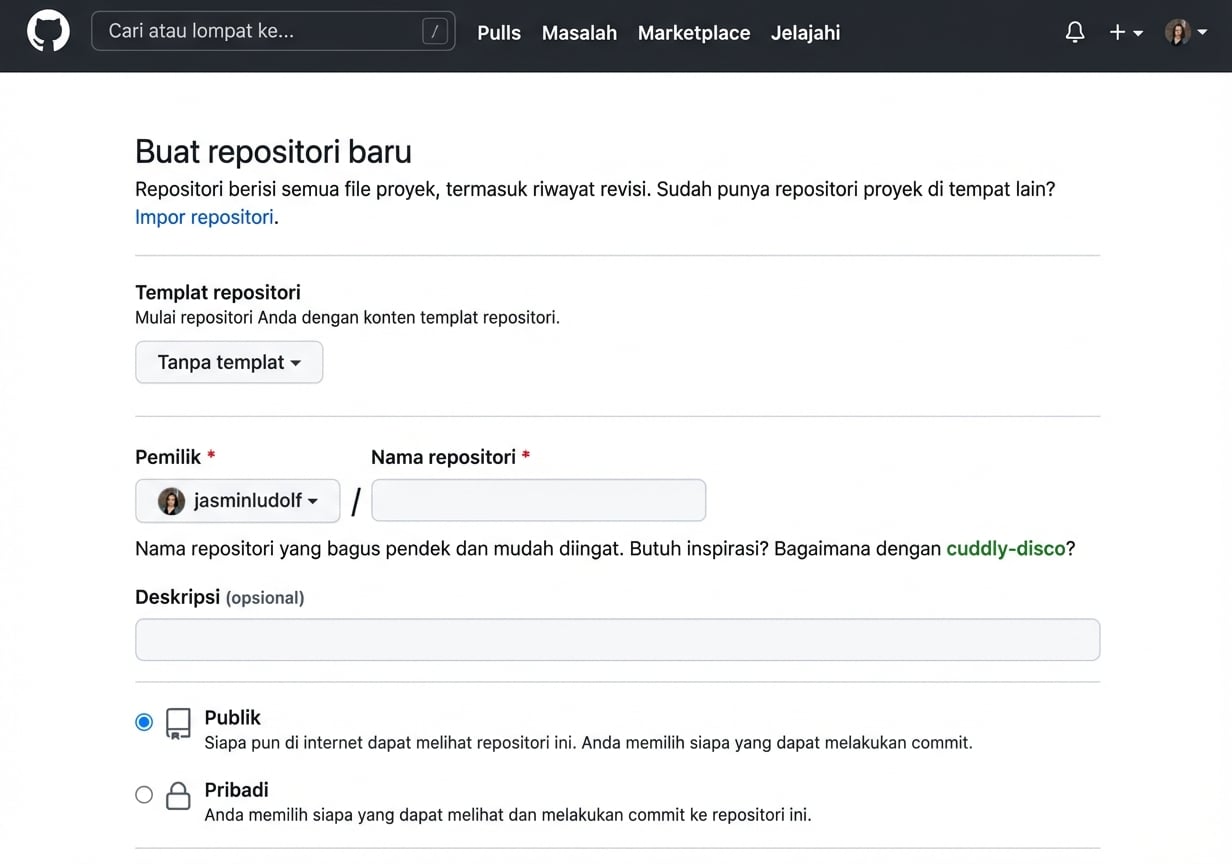Select the Pribadi radio button

[144, 795]
